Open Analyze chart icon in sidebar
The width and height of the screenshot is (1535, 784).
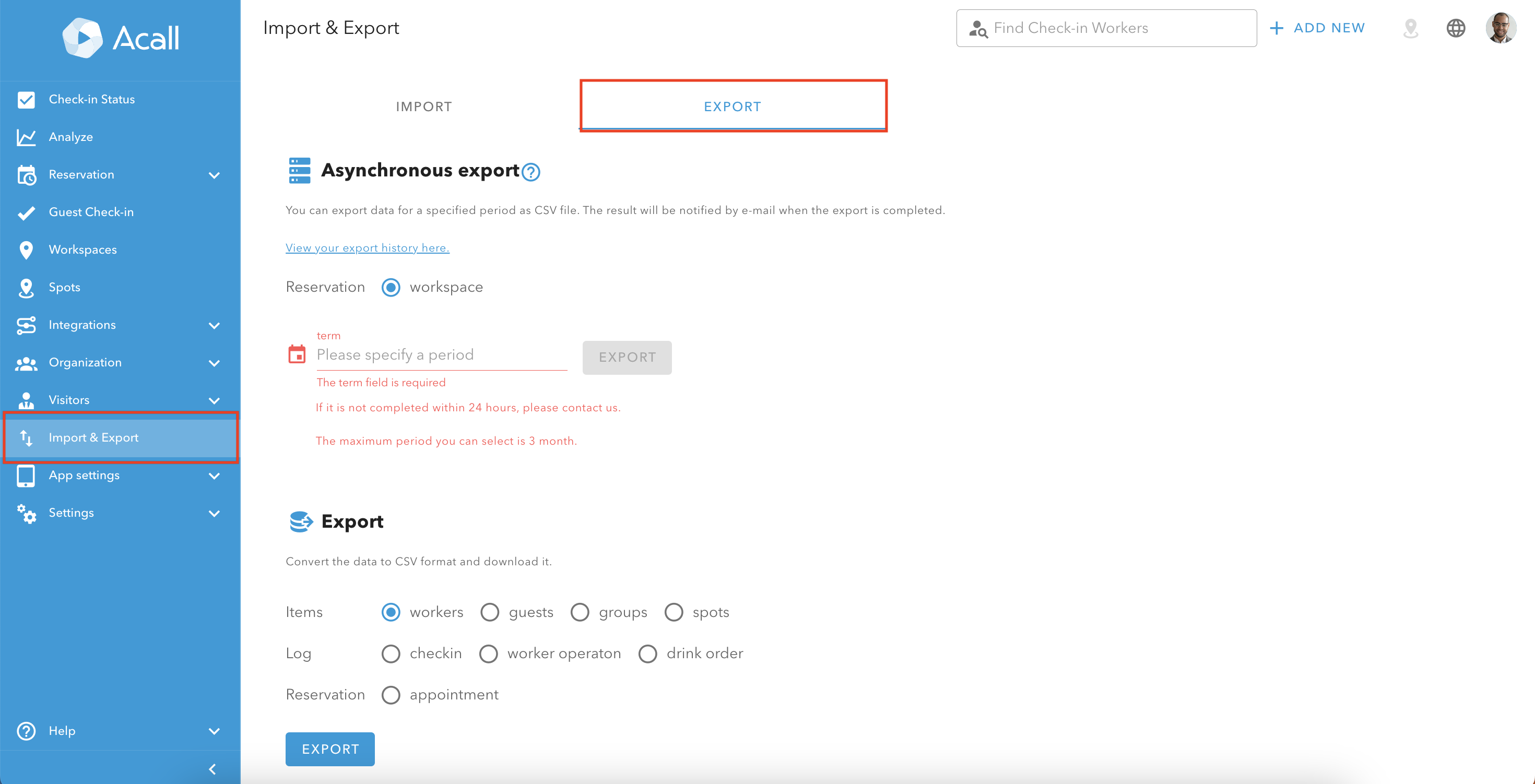click(26, 137)
